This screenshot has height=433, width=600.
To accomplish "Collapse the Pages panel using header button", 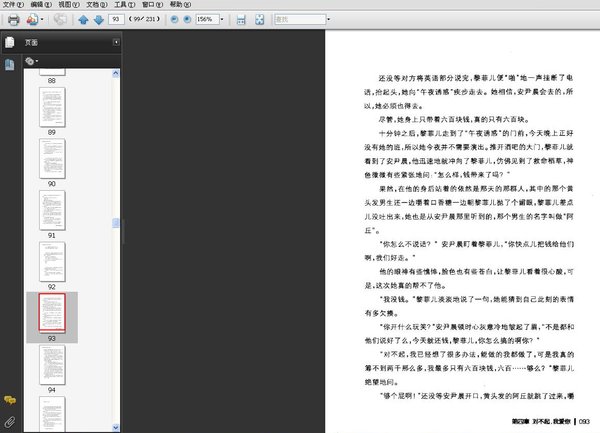I will point(115,43).
